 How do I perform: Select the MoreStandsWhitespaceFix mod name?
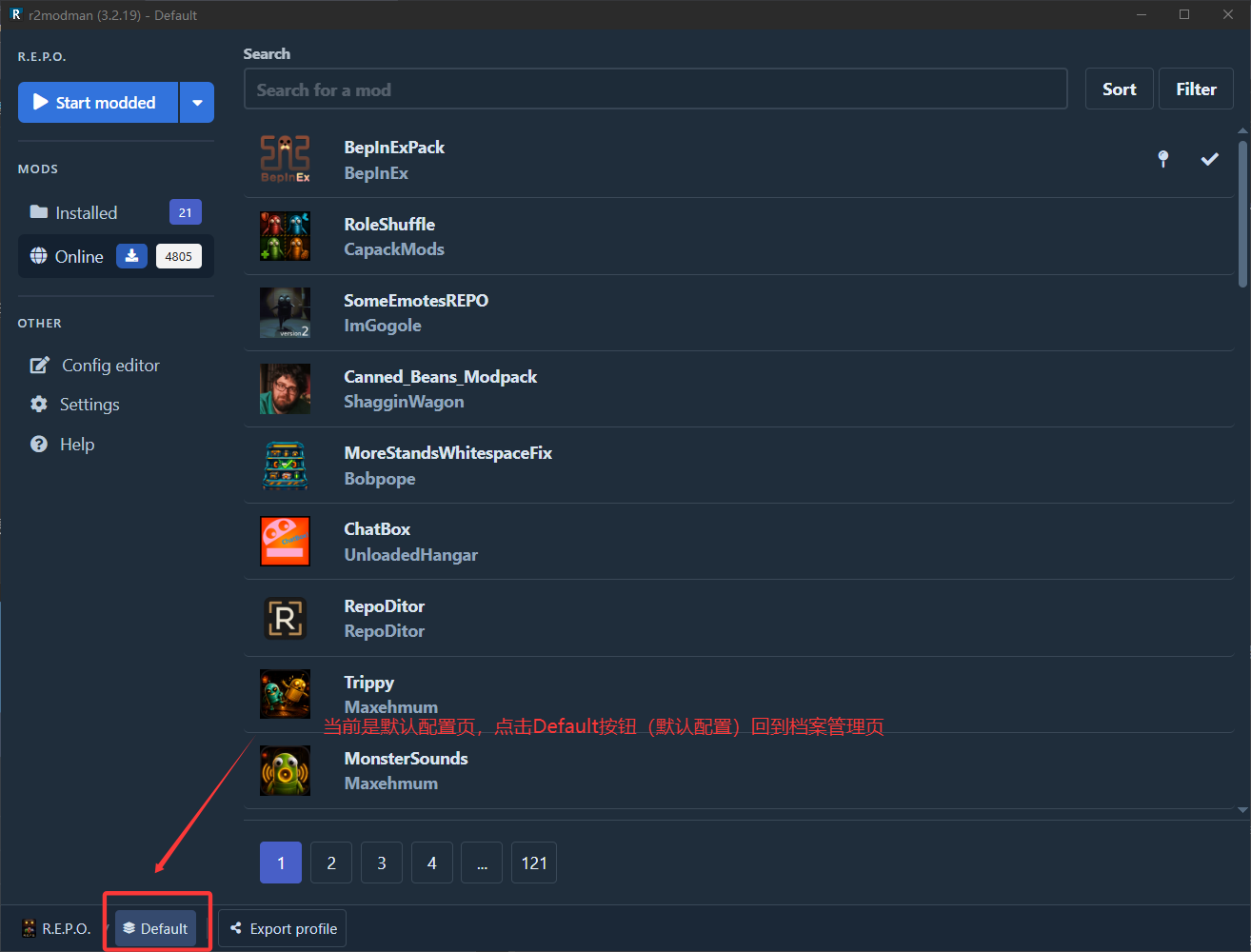click(x=447, y=453)
